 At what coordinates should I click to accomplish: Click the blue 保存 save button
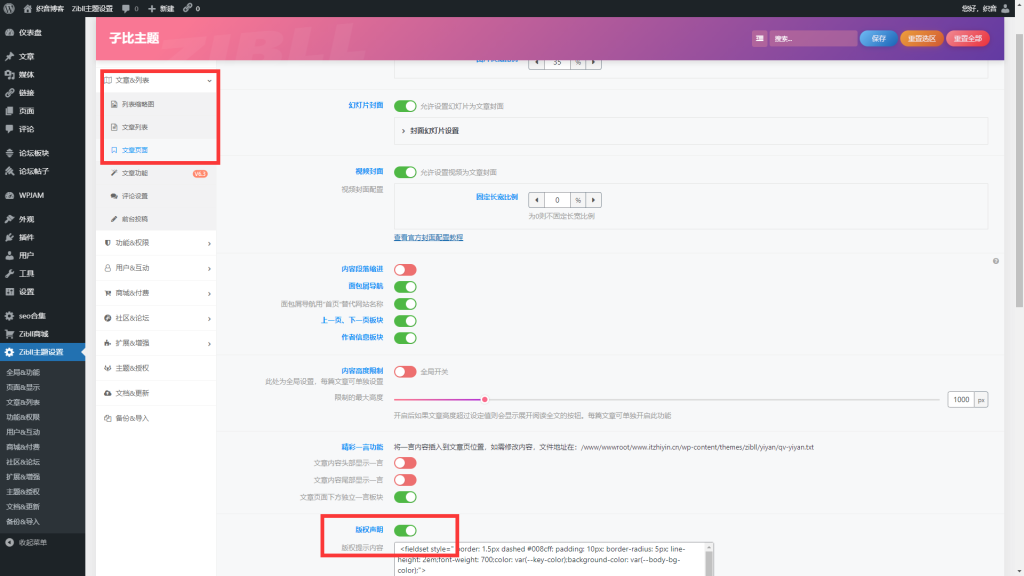tap(878, 39)
